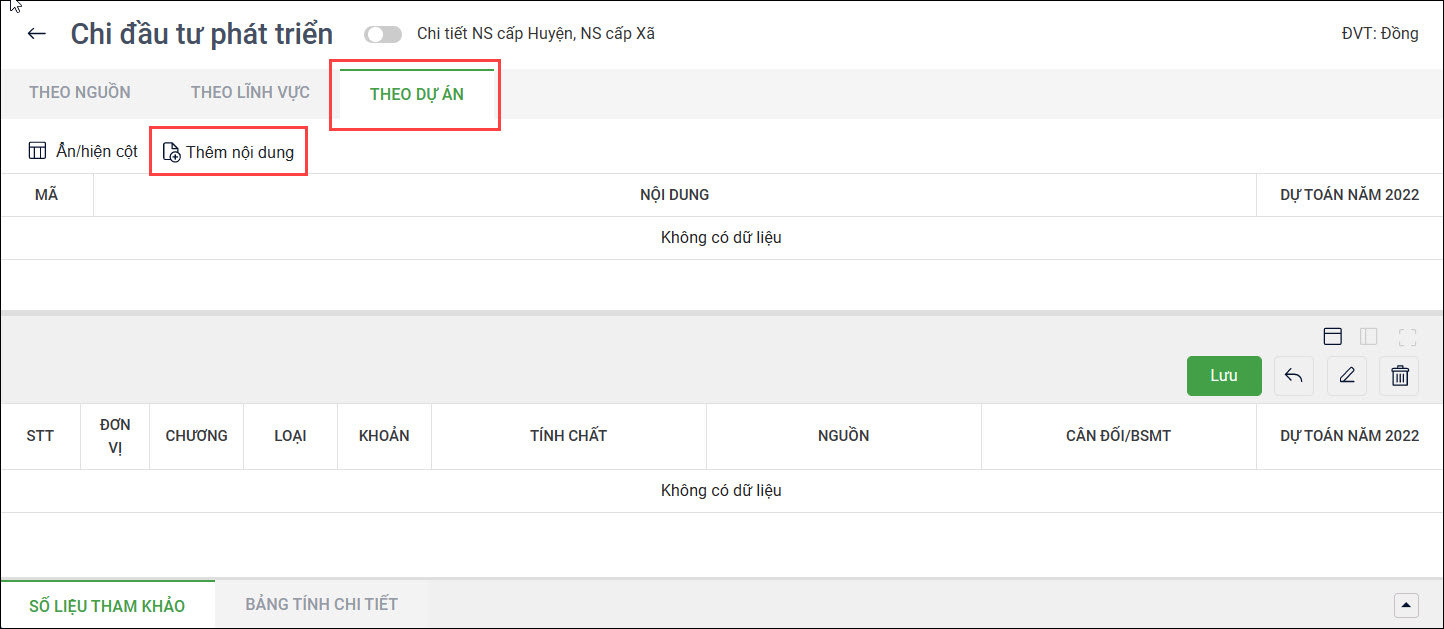1444x629 pixels.
Task: Switch to the horizontal split panel layout icon
Action: pyautogui.click(x=1332, y=337)
